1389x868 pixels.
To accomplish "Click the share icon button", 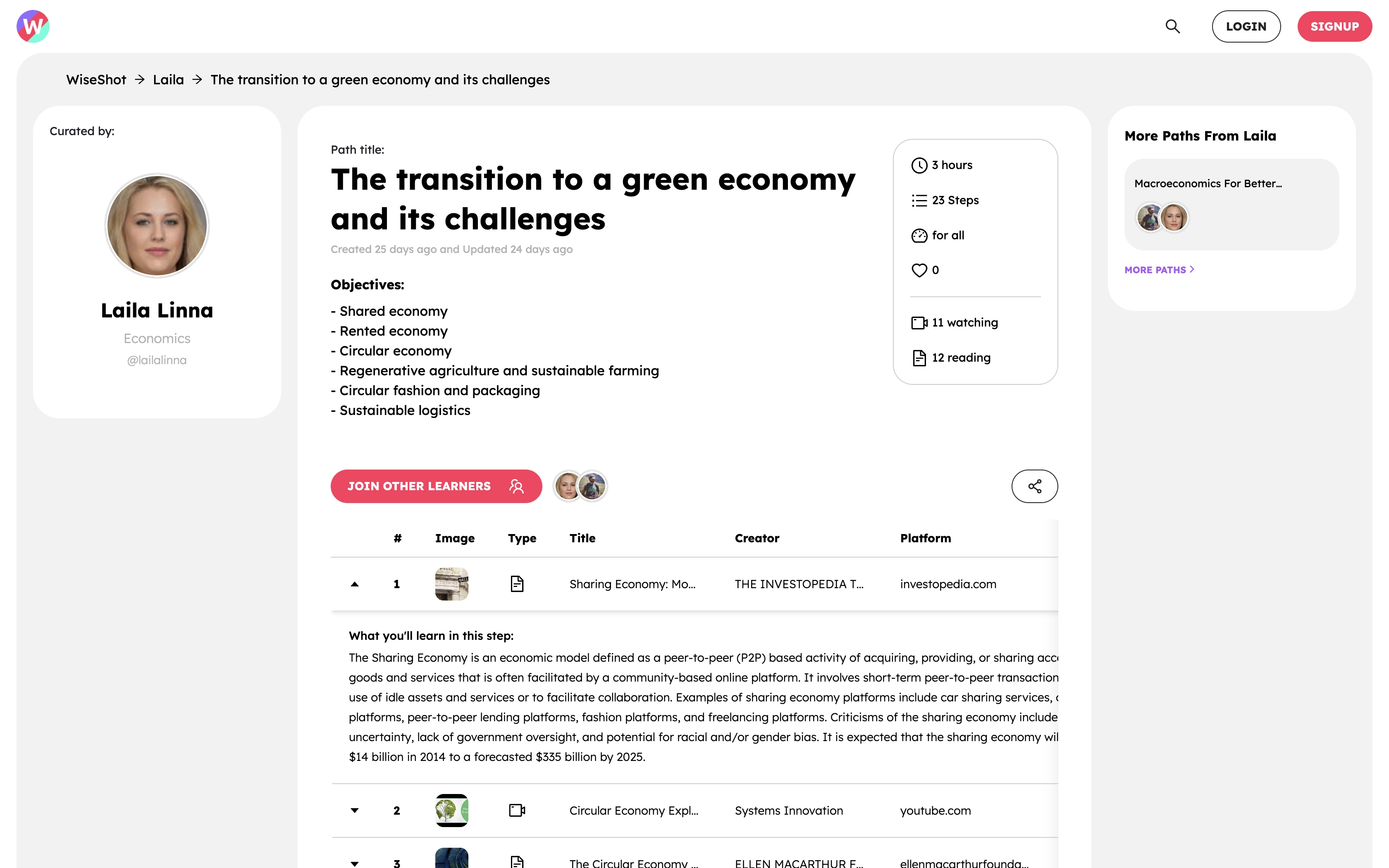I will pos(1034,486).
